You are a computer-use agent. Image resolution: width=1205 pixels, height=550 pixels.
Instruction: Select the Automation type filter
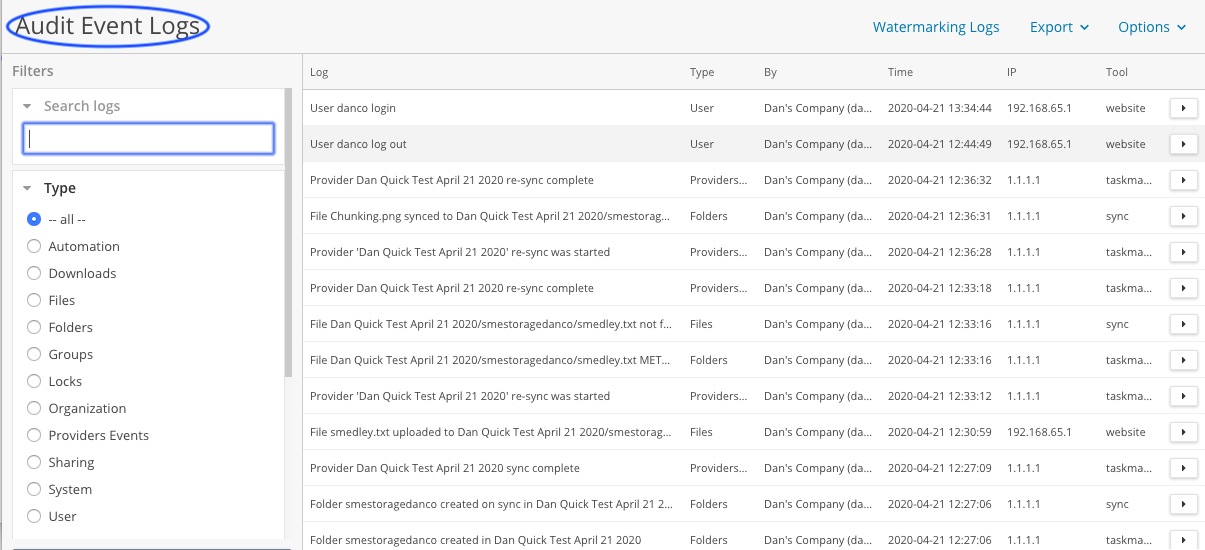[35, 246]
